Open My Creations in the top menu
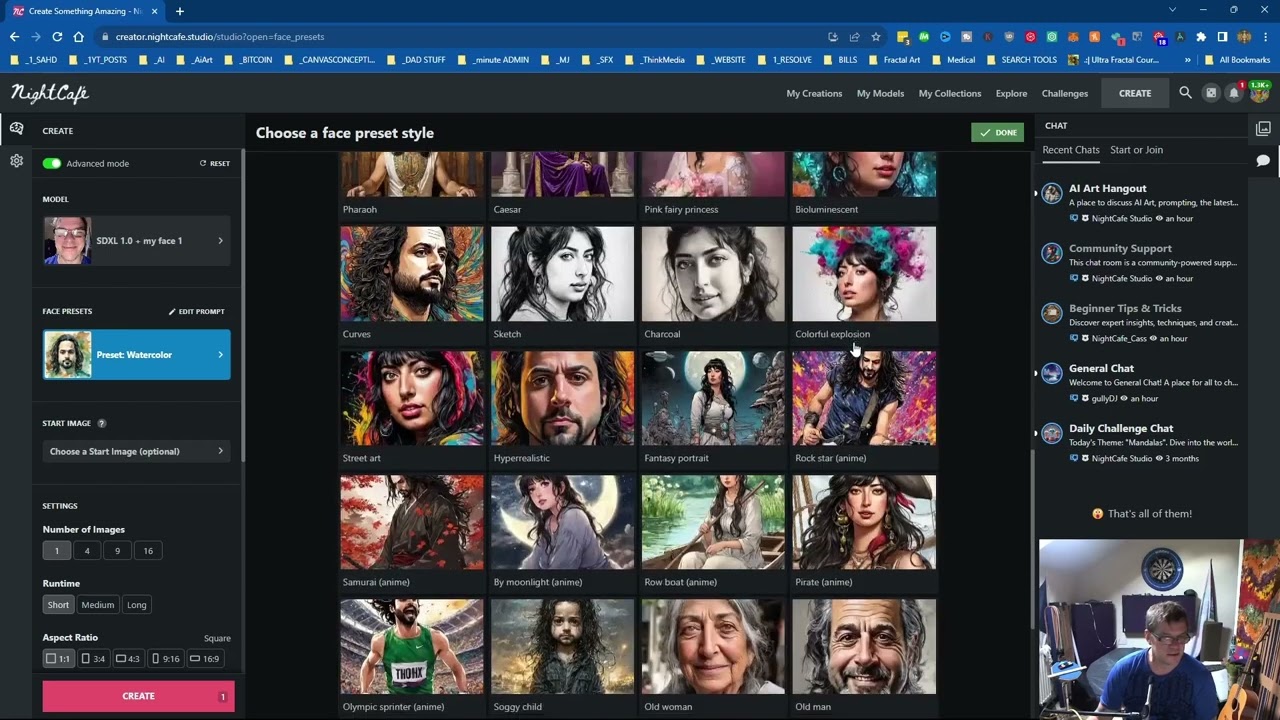 pyautogui.click(x=814, y=93)
